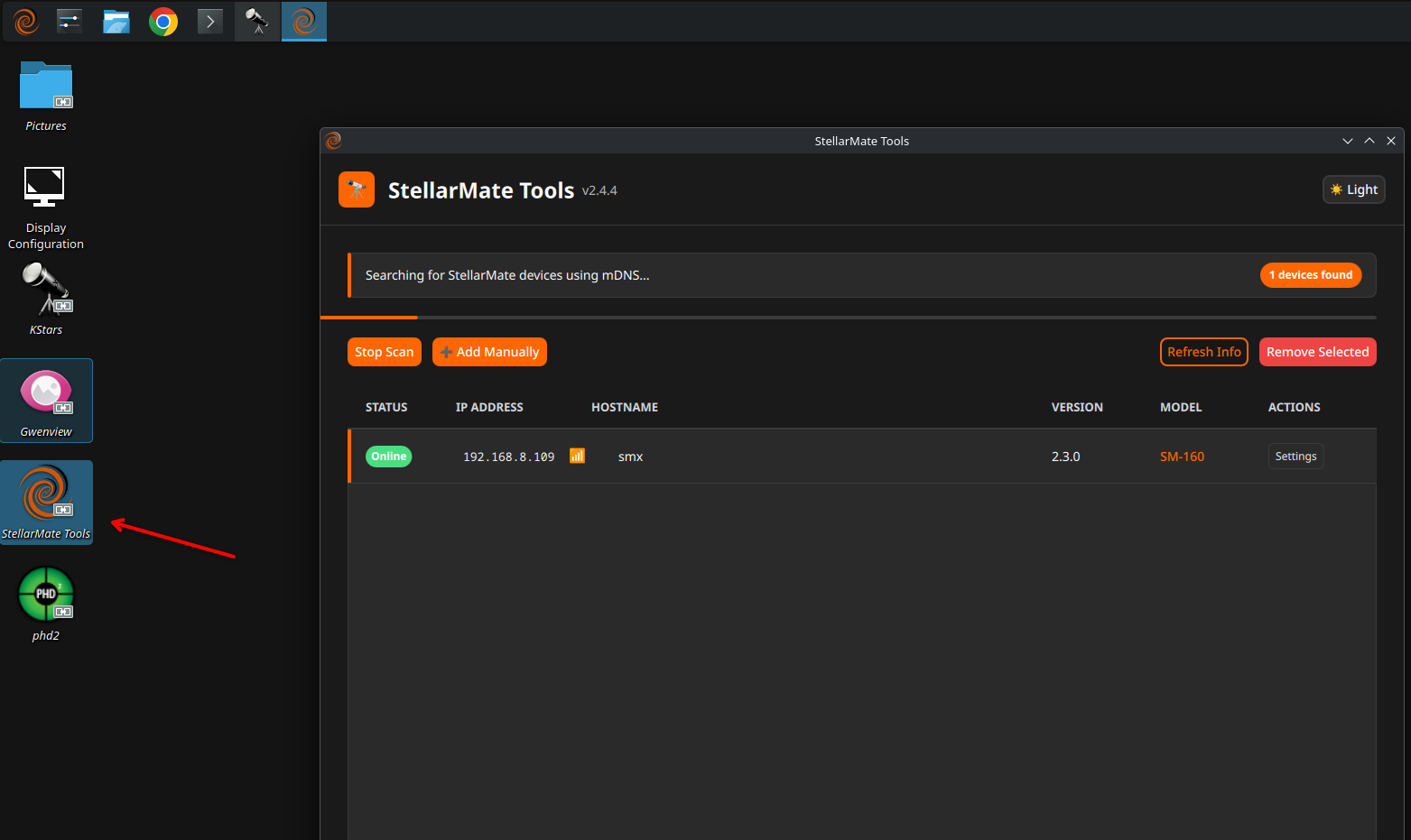
Task: Click the HOSTNAME column header
Action: (625, 407)
